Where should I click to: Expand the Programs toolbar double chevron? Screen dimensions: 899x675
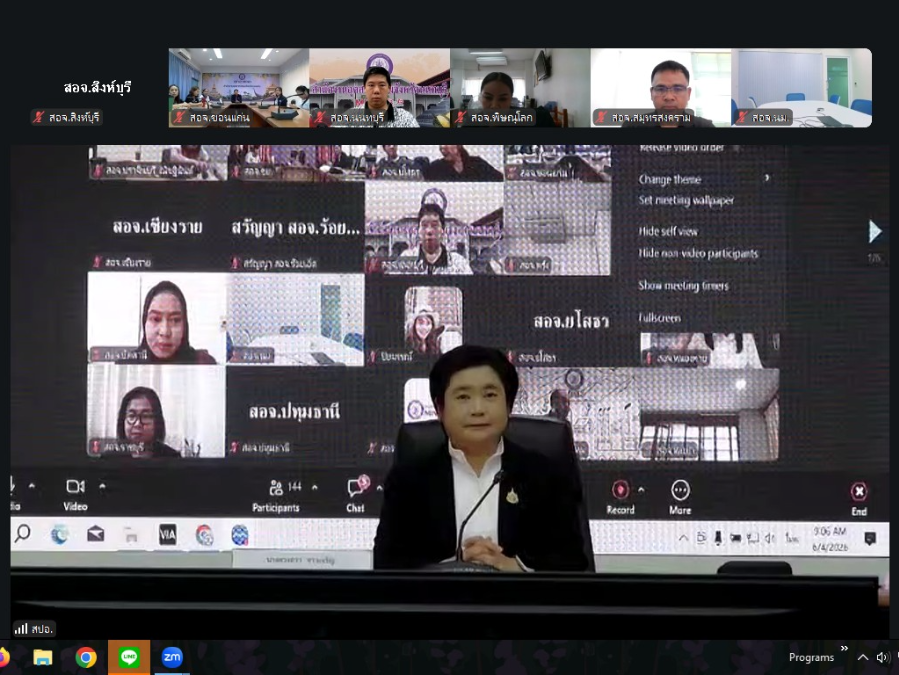844,649
